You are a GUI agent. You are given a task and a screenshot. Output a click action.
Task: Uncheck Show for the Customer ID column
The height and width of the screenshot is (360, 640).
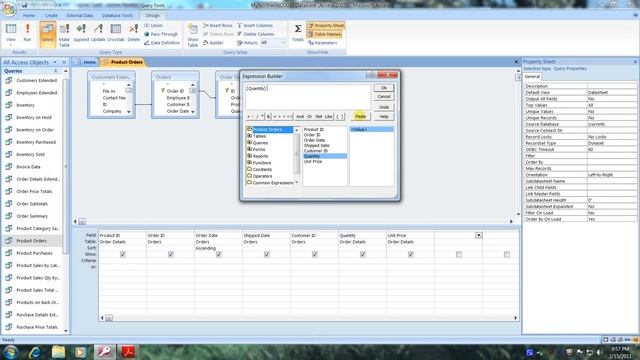coord(315,254)
